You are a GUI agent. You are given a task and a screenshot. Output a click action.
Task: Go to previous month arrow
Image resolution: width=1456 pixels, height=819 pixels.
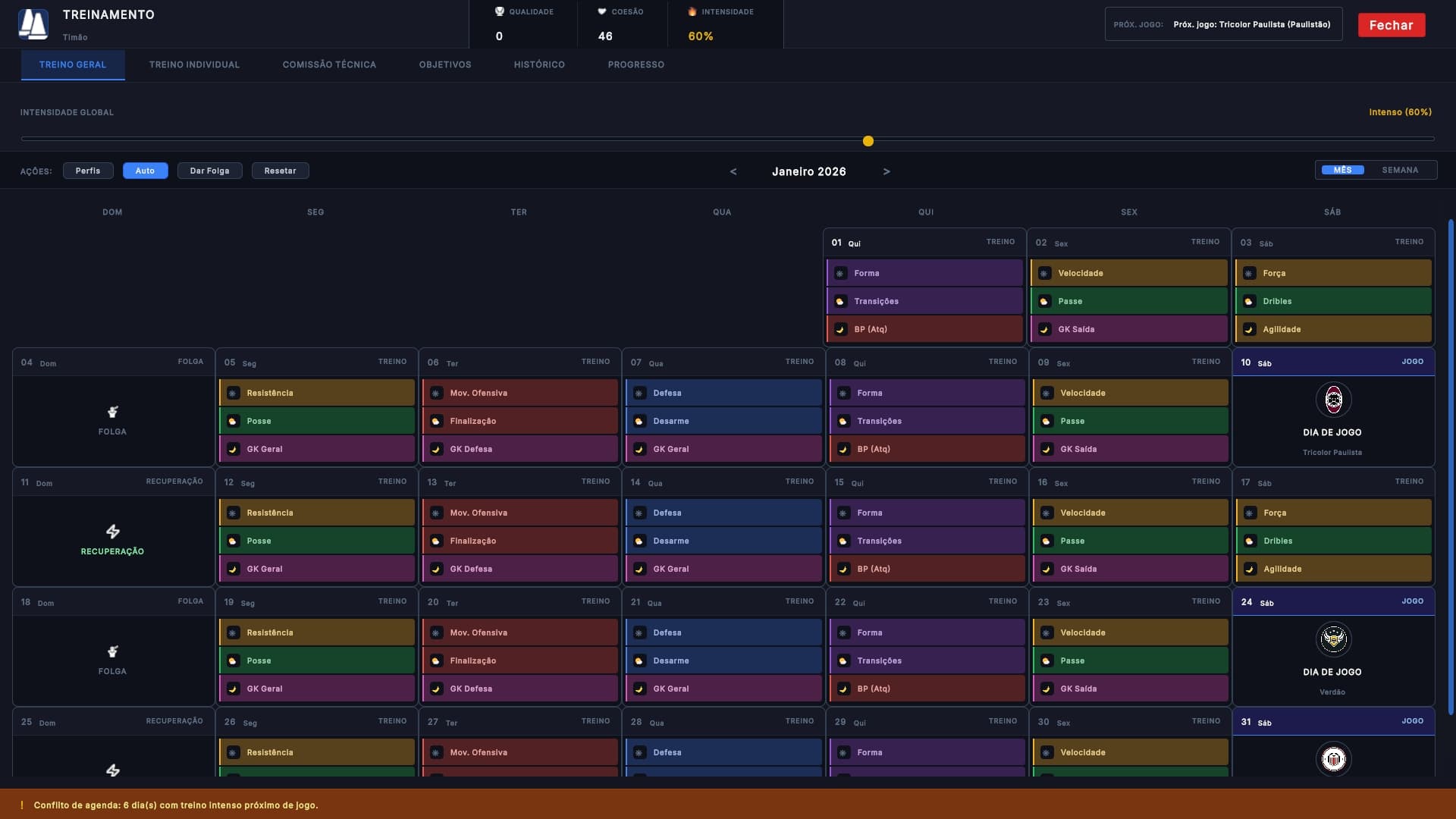tap(733, 171)
